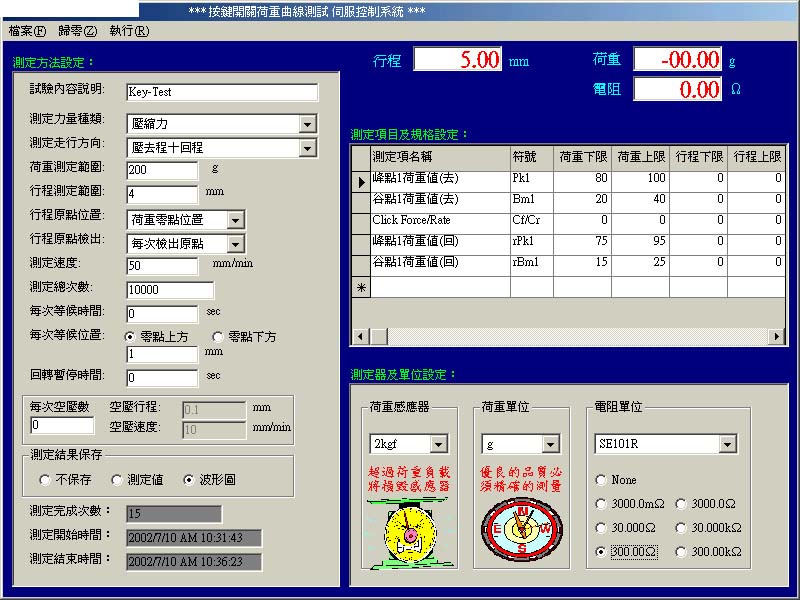Viewport: 800px width, 600px height.
Task: Click the Pk1 symbol cell
Action: 532,181
